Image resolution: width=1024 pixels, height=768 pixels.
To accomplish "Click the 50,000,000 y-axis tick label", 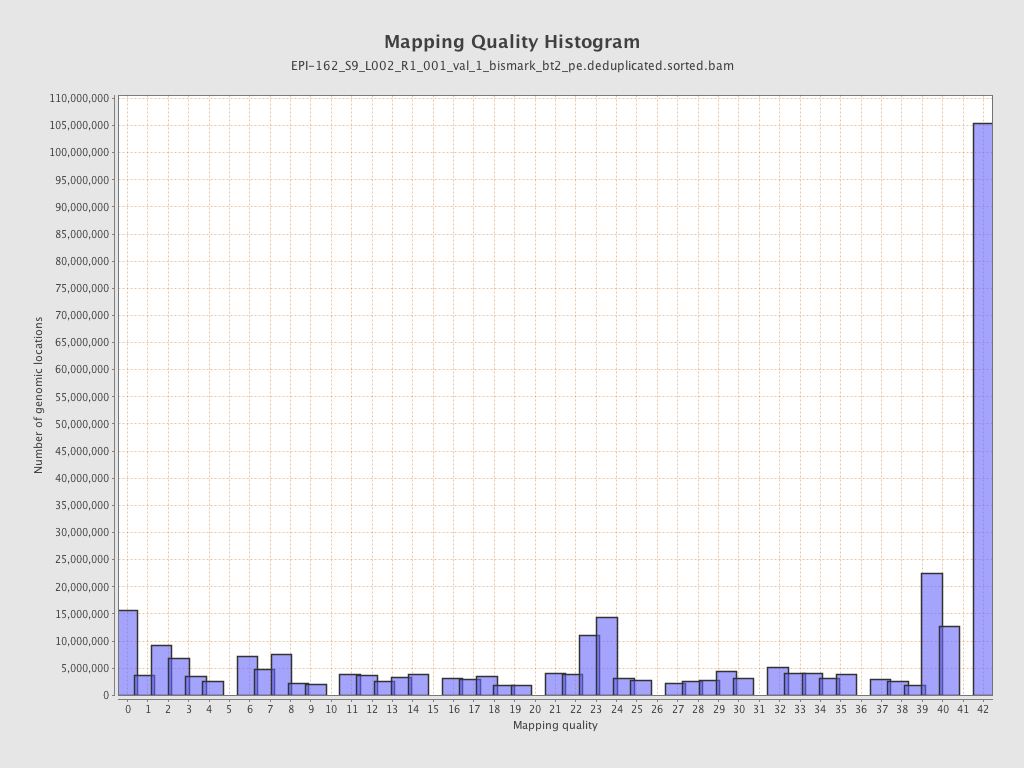I will (x=82, y=424).
